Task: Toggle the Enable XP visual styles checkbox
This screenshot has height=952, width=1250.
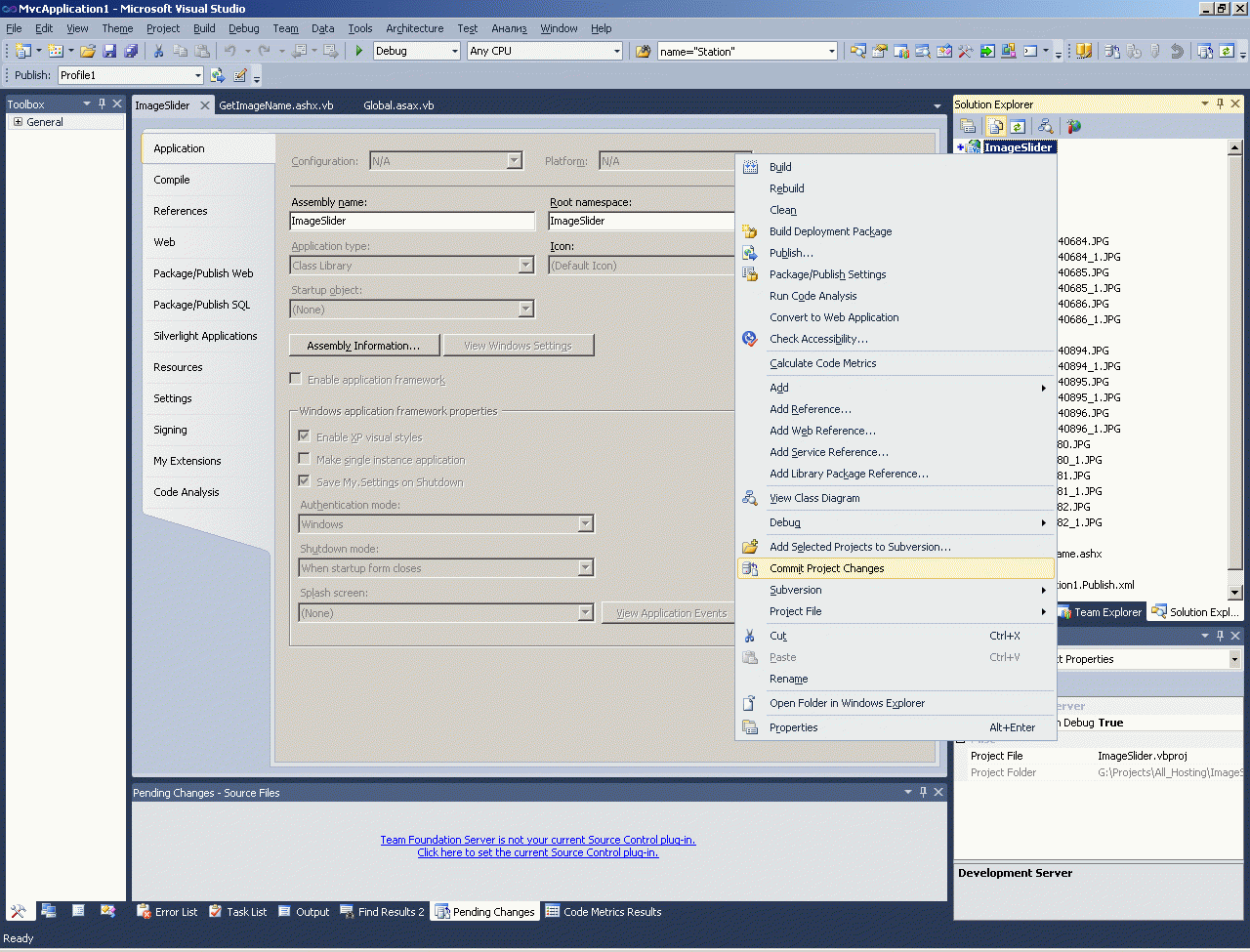Action: tap(305, 436)
